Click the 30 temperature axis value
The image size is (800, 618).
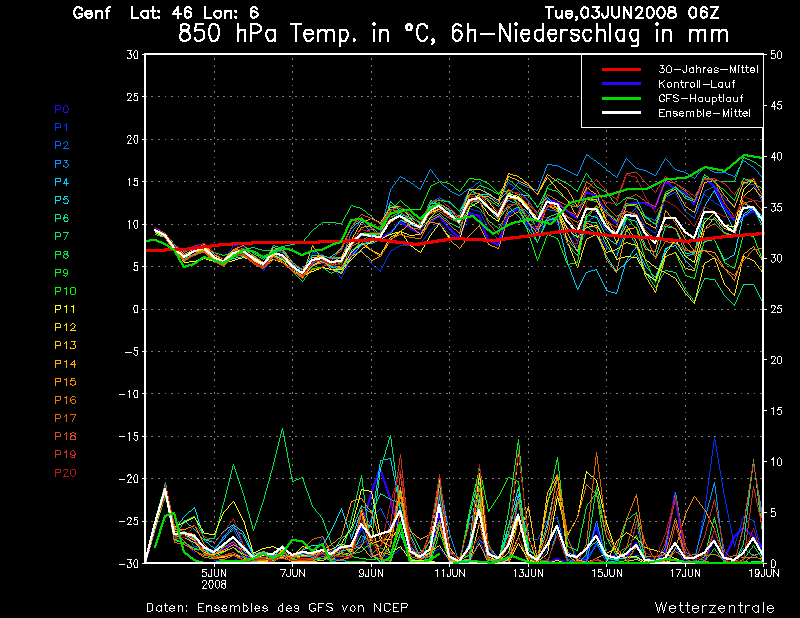pos(133,55)
